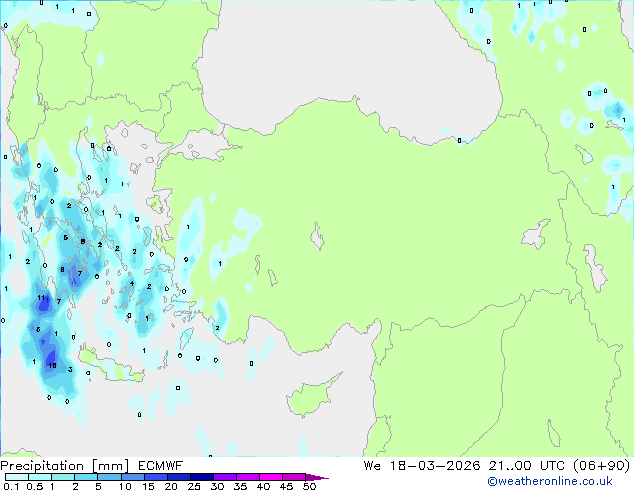Image resolution: width=634 pixels, height=490 pixels.
Task: Click the "[mm]" unit label
Action: [x=110, y=466]
